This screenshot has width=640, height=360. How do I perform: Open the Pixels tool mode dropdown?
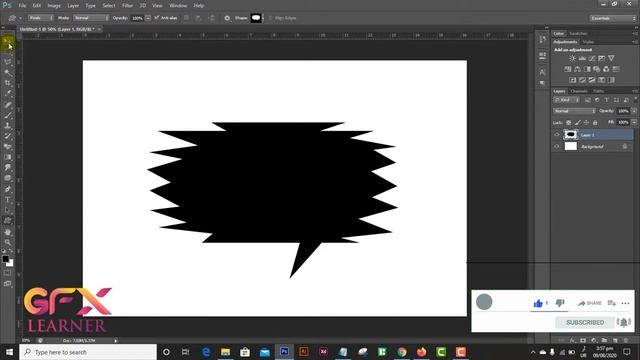40,18
